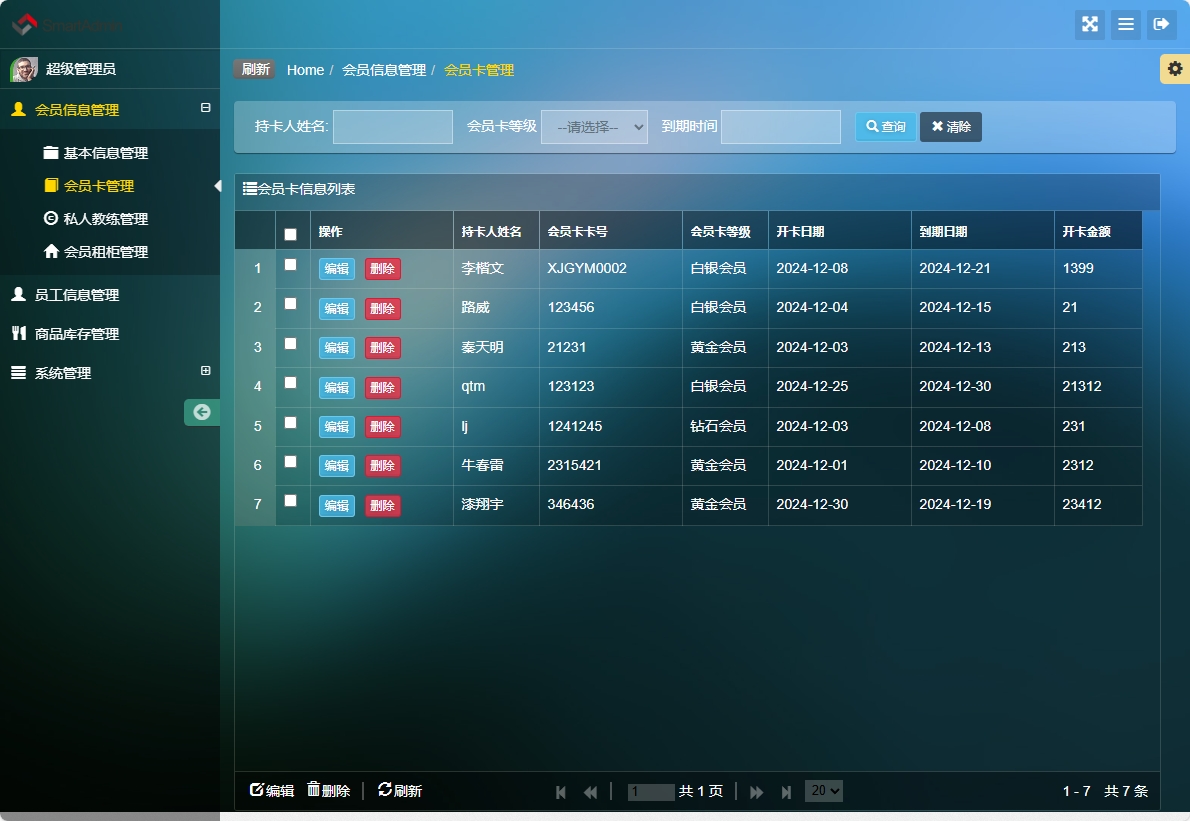Check the row for 漆翔宇
Screen dimensions: 1190x821
(x=290, y=500)
